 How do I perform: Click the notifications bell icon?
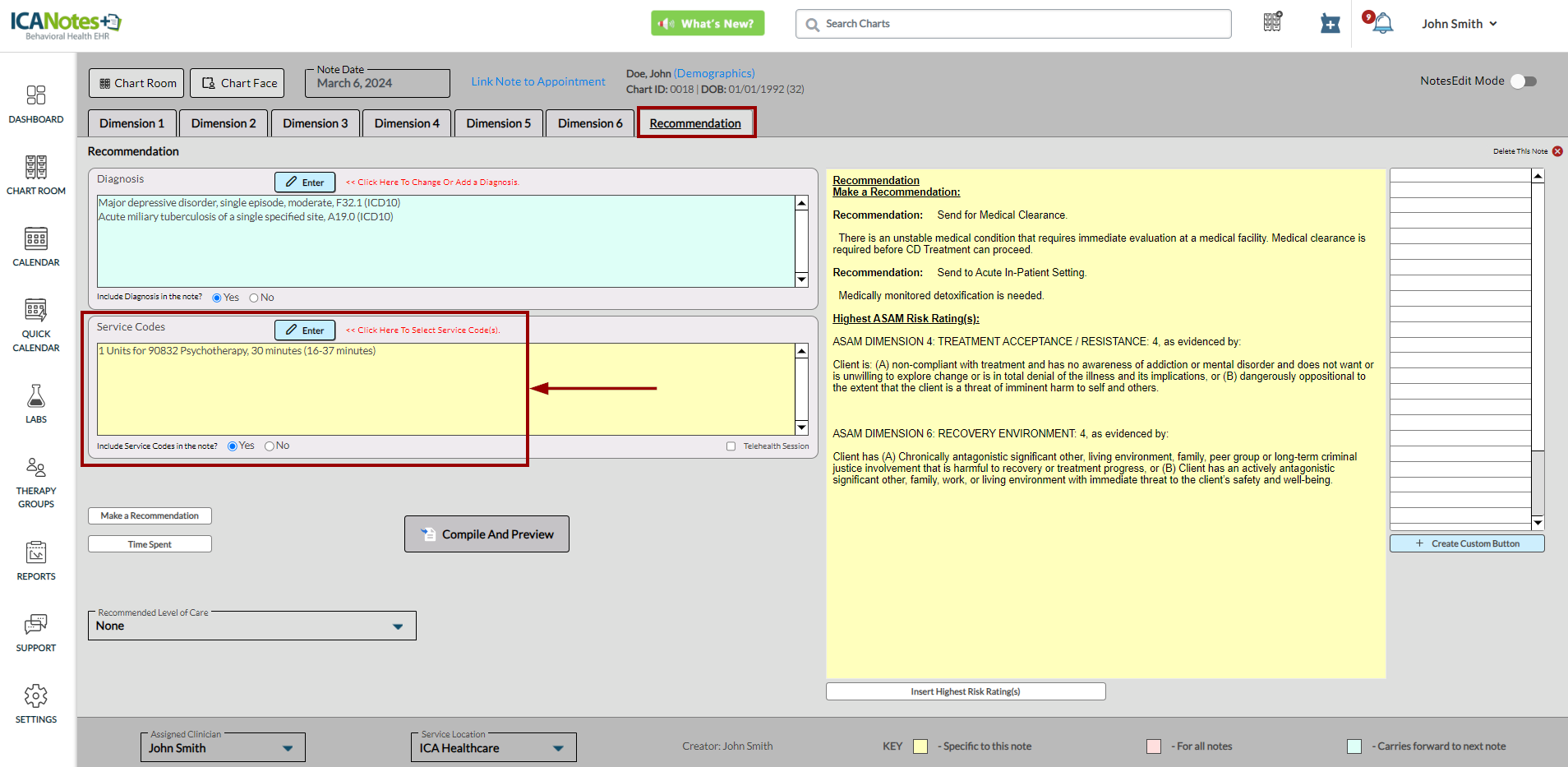tap(1383, 24)
